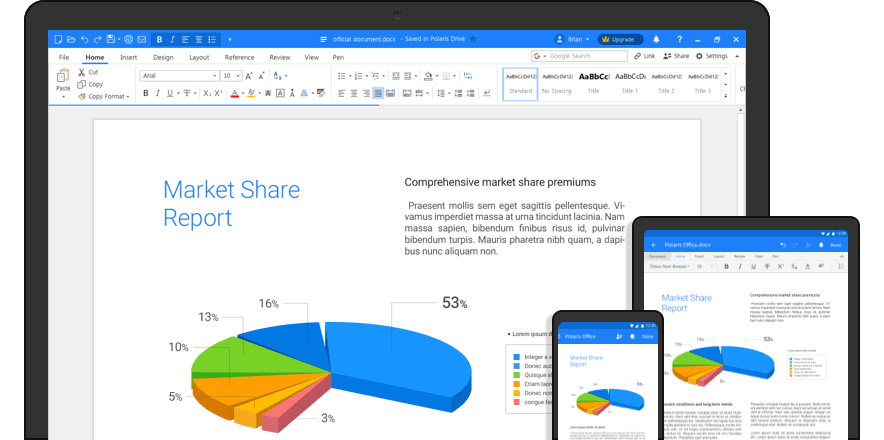The height and width of the screenshot is (440, 884).
Task: Open notifications with the bell icon
Action: click(656, 39)
